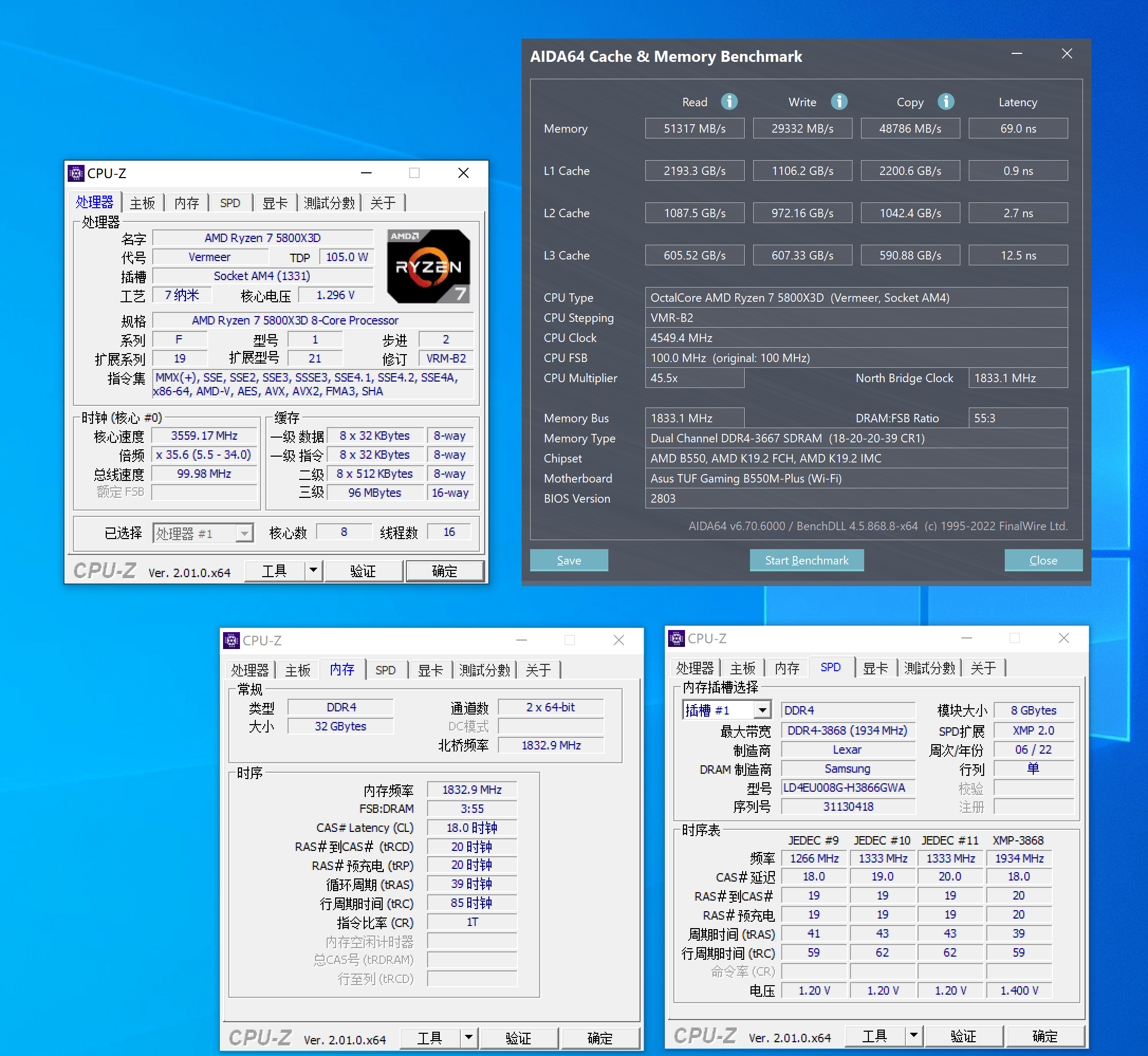
Task: Click Motherboard field Asus TUF Gaming B550M-Plus
Action: click(856, 478)
